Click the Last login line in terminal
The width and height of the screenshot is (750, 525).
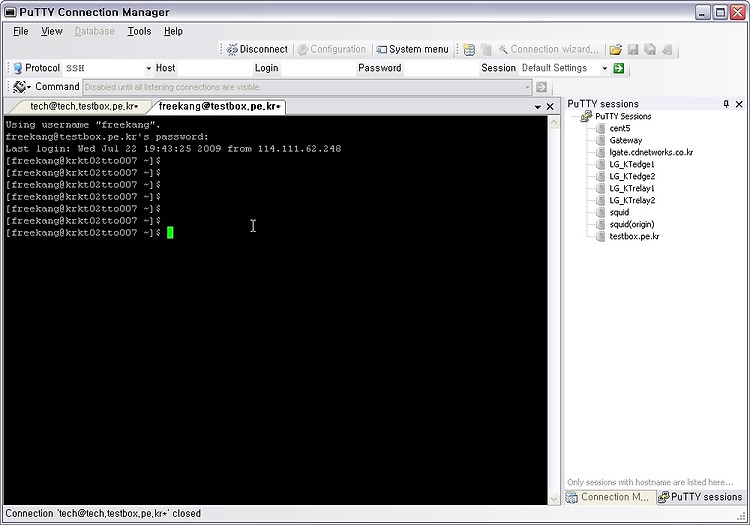pyautogui.click(x=174, y=149)
